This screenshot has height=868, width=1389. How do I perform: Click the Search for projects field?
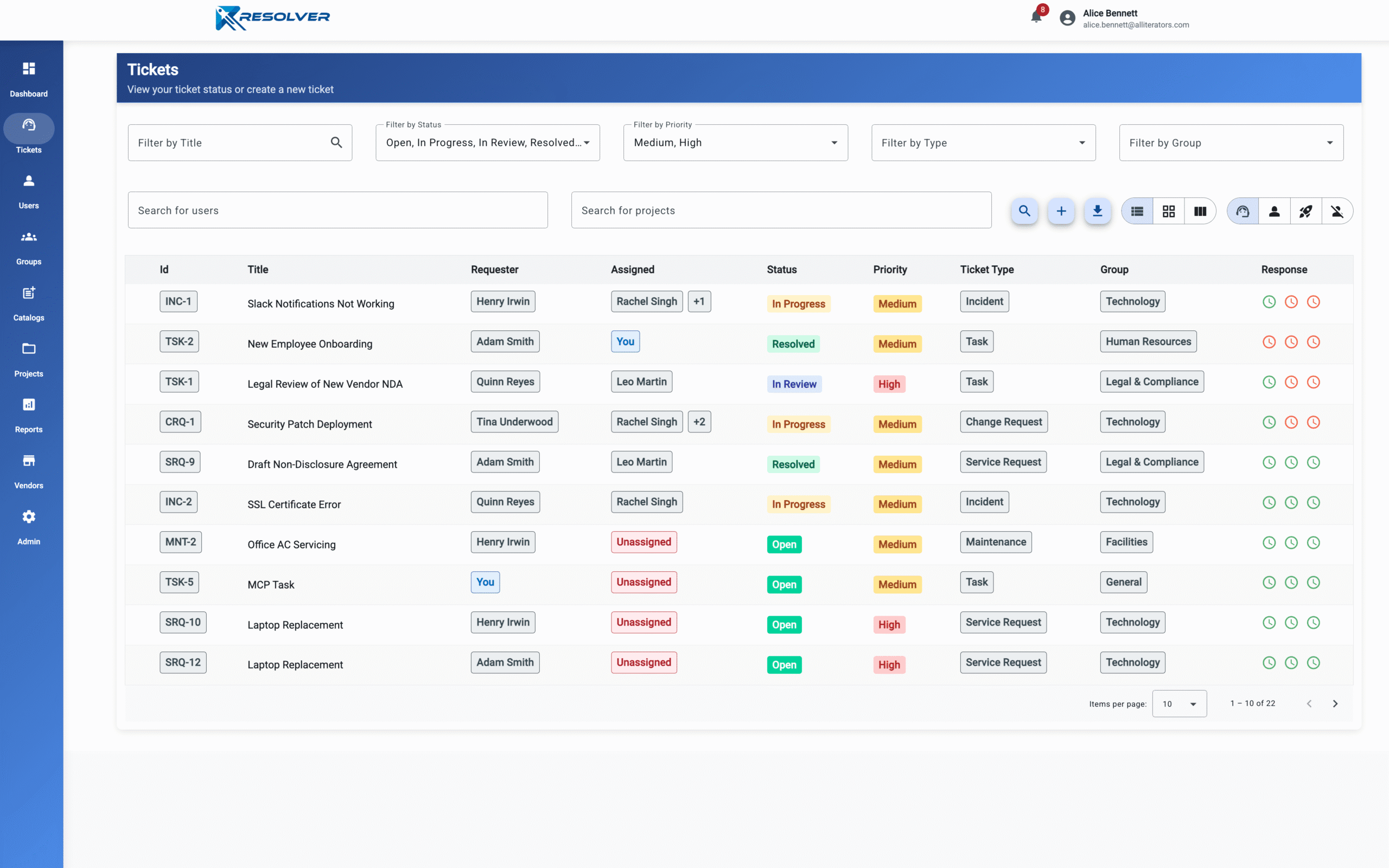pos(781,210)
